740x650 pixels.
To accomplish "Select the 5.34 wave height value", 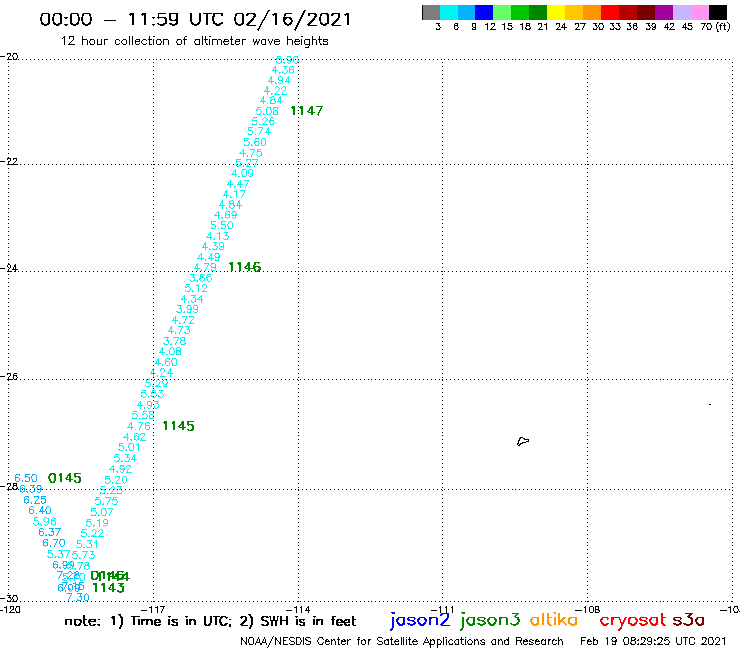I will tap(126, 458).
